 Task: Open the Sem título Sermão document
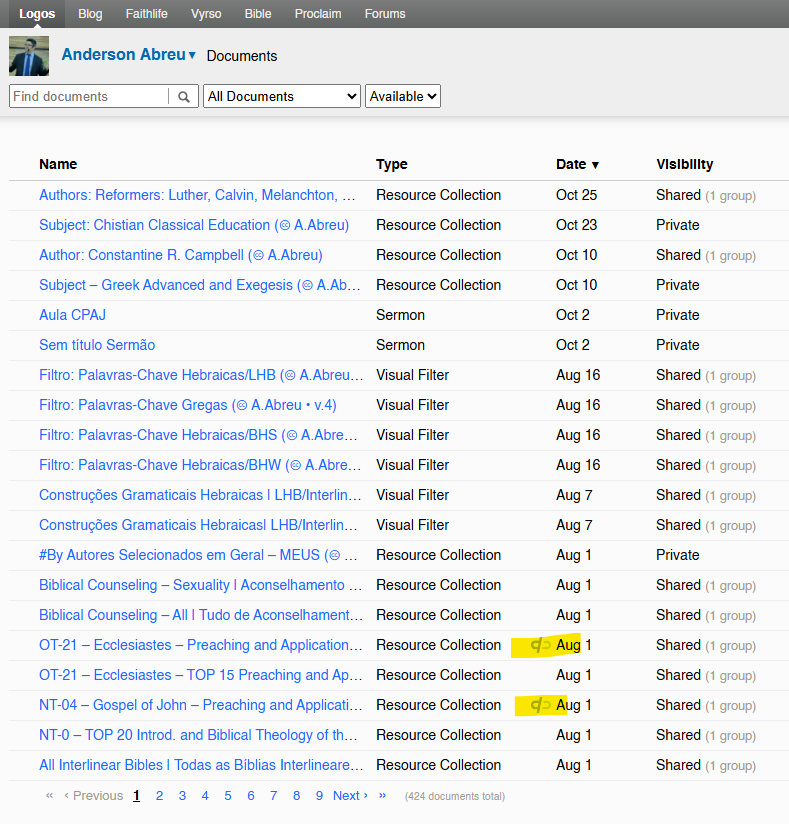click(x=97, y=345)
